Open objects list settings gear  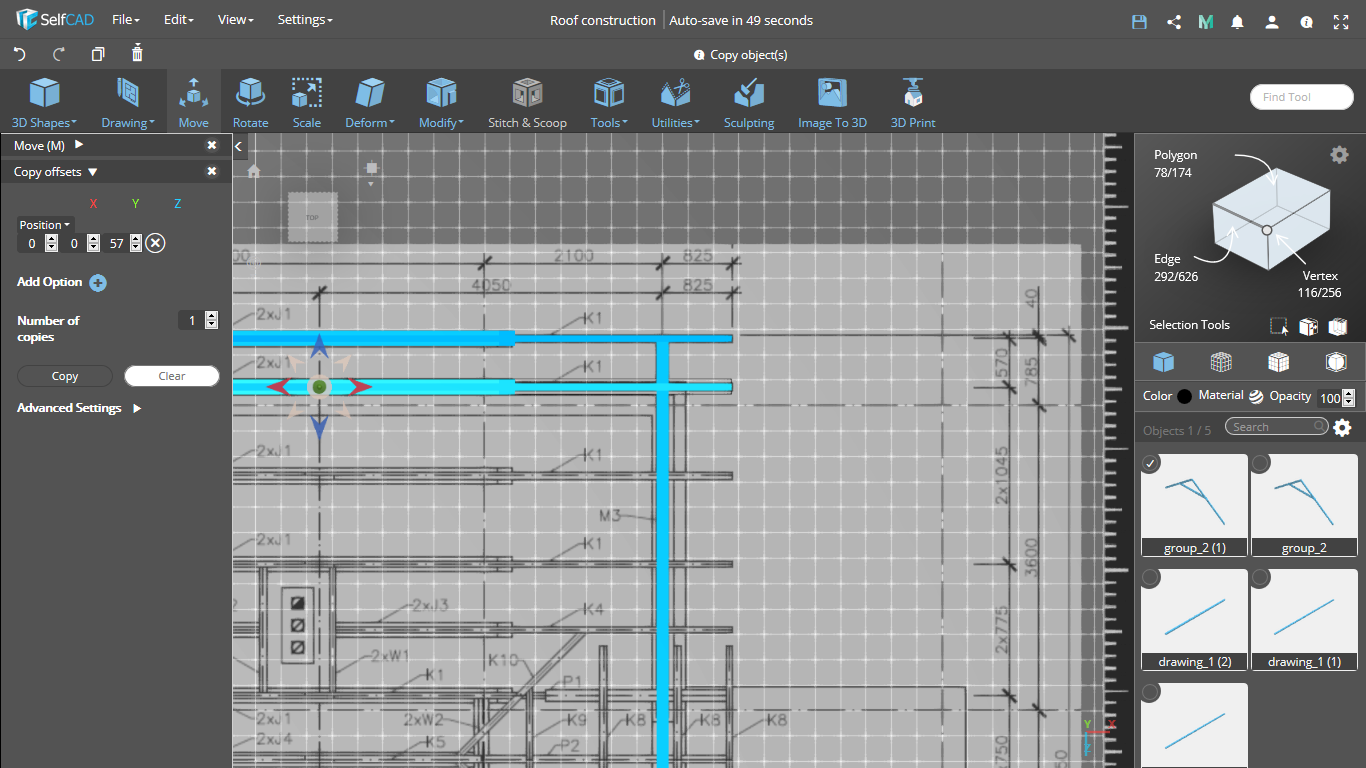(1342, 428)
